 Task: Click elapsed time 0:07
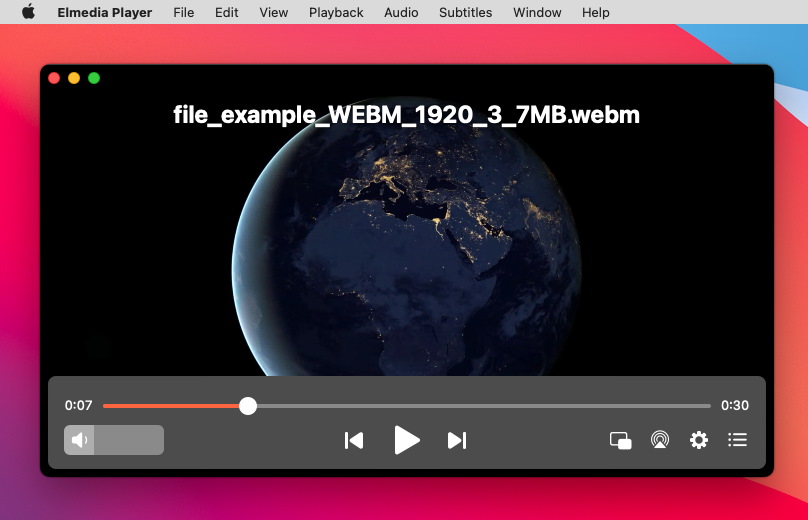click(x=78, y=406)
